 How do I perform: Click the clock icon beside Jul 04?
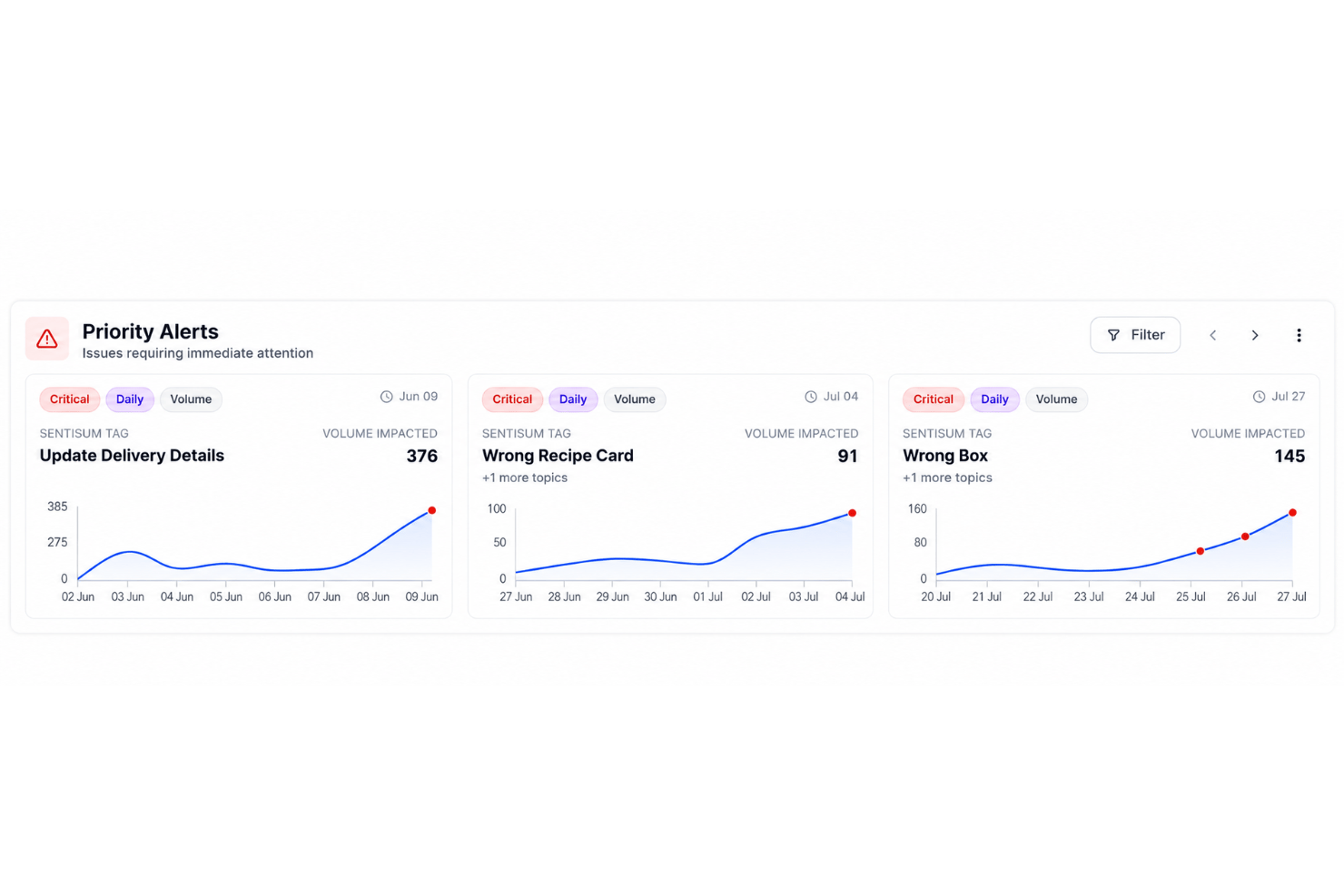(x=811, y=397)
